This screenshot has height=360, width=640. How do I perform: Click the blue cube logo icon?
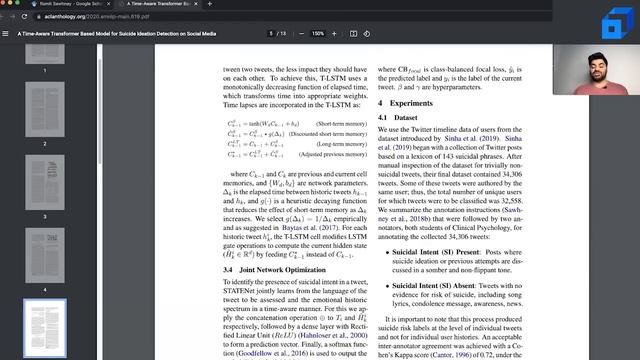(618, 23)
